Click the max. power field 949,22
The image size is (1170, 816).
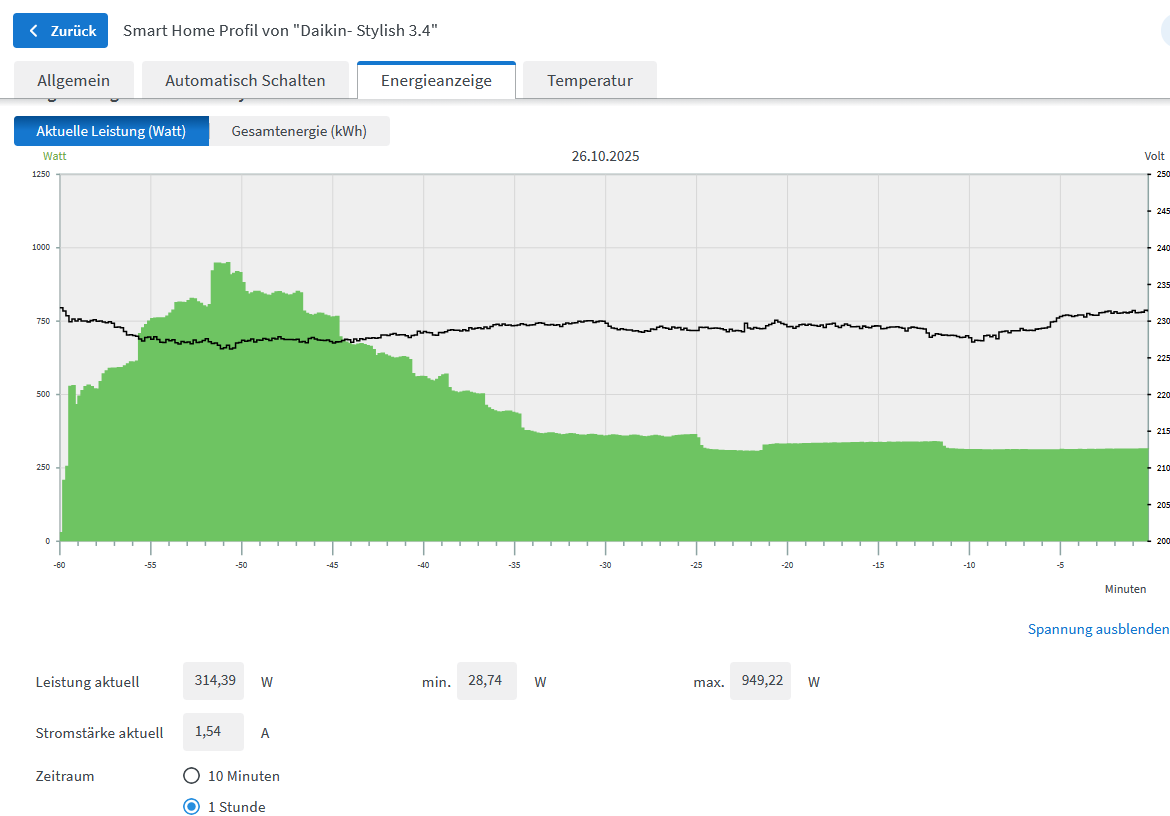759,681
